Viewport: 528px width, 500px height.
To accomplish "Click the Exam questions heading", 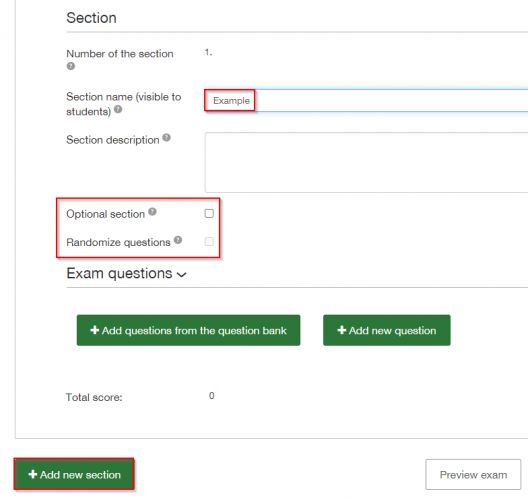I will pyautogui.click(x=120, y=273).
